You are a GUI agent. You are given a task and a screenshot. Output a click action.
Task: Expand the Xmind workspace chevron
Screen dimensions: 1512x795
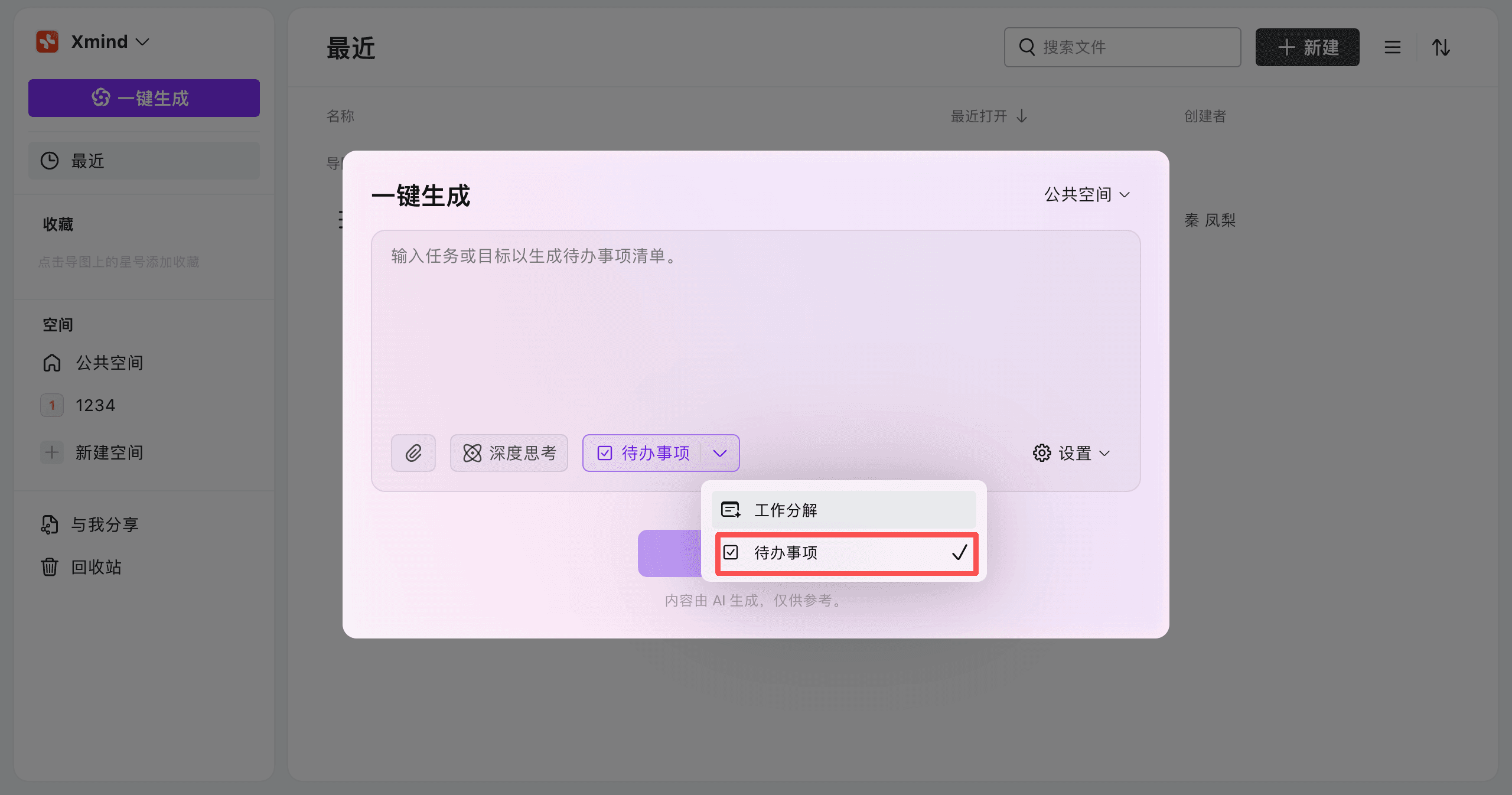142,41
